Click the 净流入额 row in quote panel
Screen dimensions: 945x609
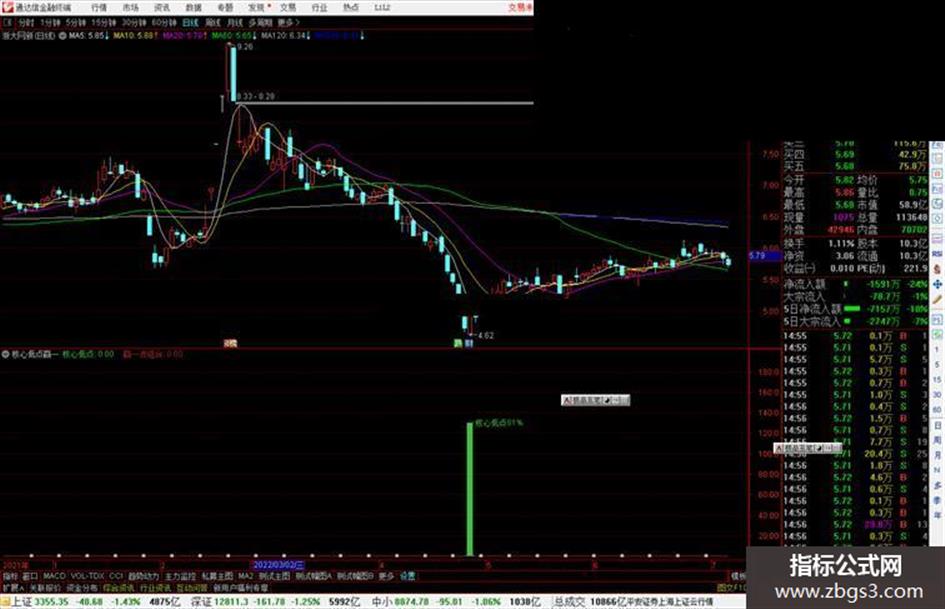855,283
